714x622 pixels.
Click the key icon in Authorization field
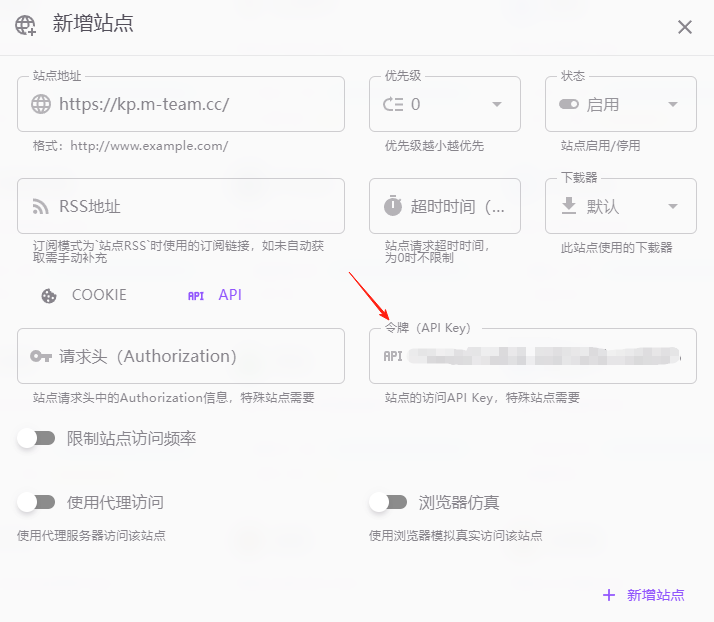(x=41, y=356)
